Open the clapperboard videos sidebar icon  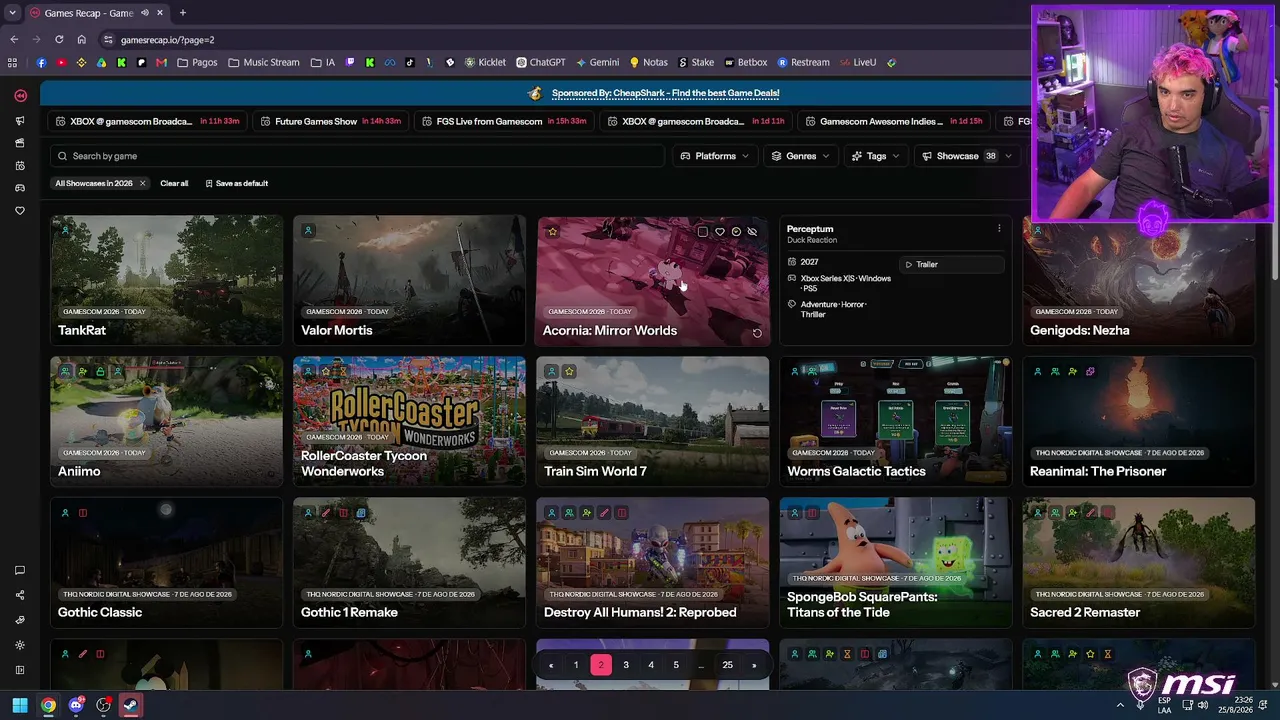[x=20, y=143]
